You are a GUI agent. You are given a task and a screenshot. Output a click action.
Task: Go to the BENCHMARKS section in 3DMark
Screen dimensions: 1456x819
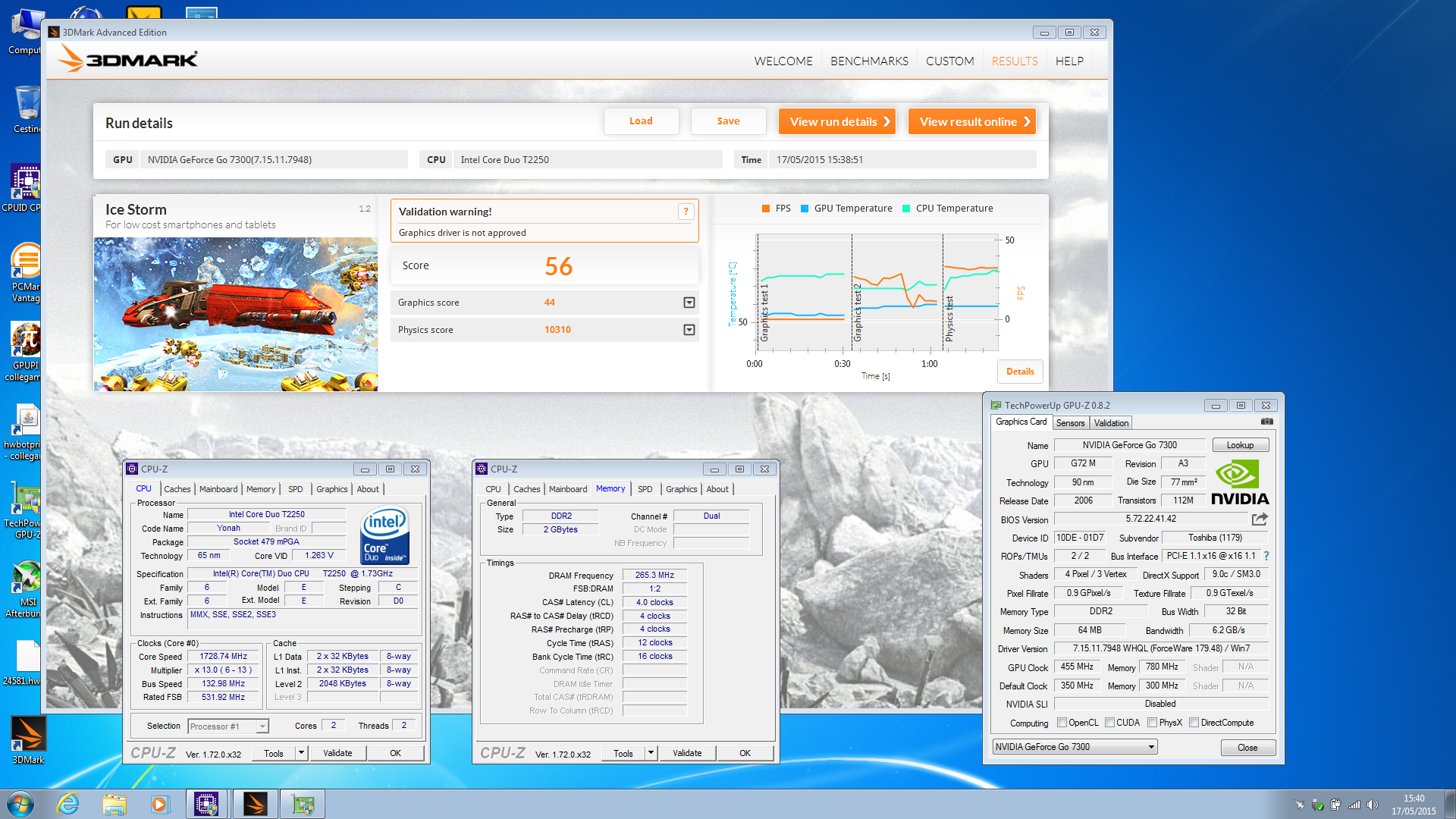click(869, 61)
